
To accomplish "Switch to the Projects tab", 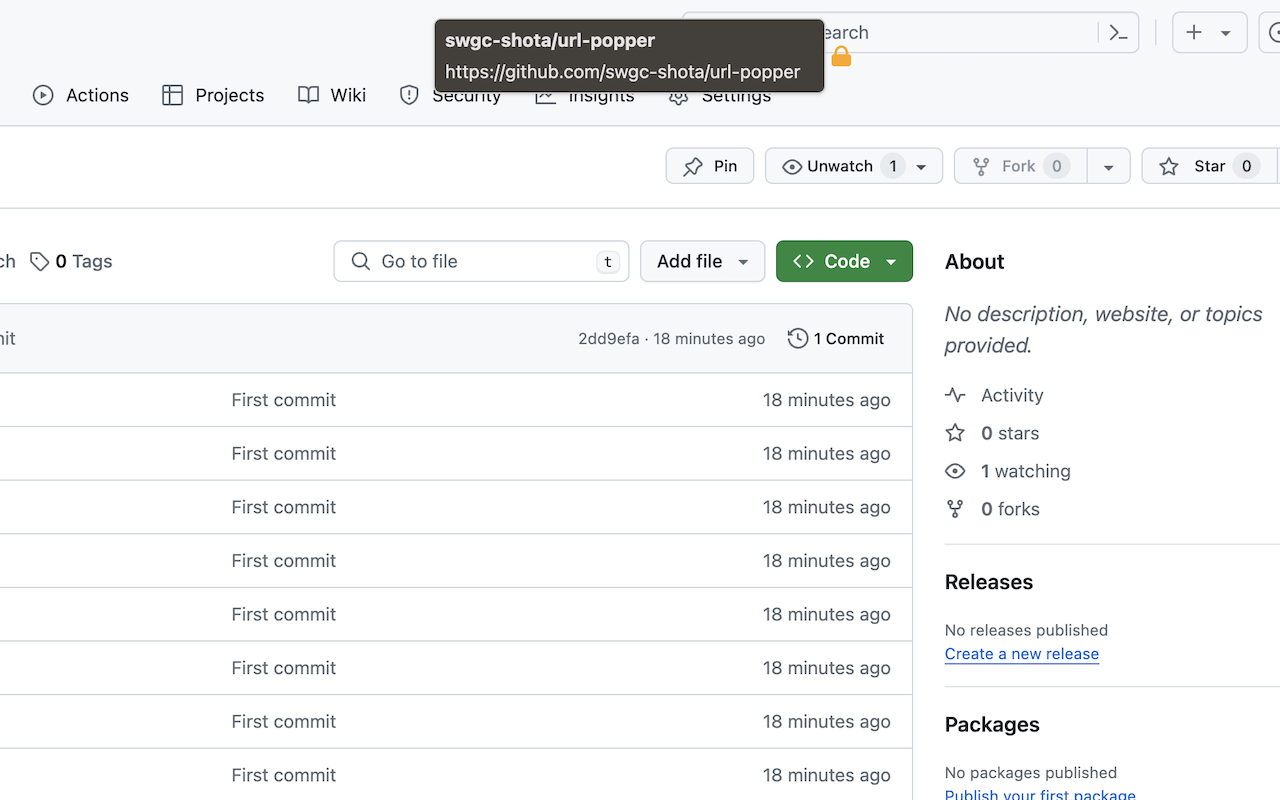I will [x=213, y=95].
